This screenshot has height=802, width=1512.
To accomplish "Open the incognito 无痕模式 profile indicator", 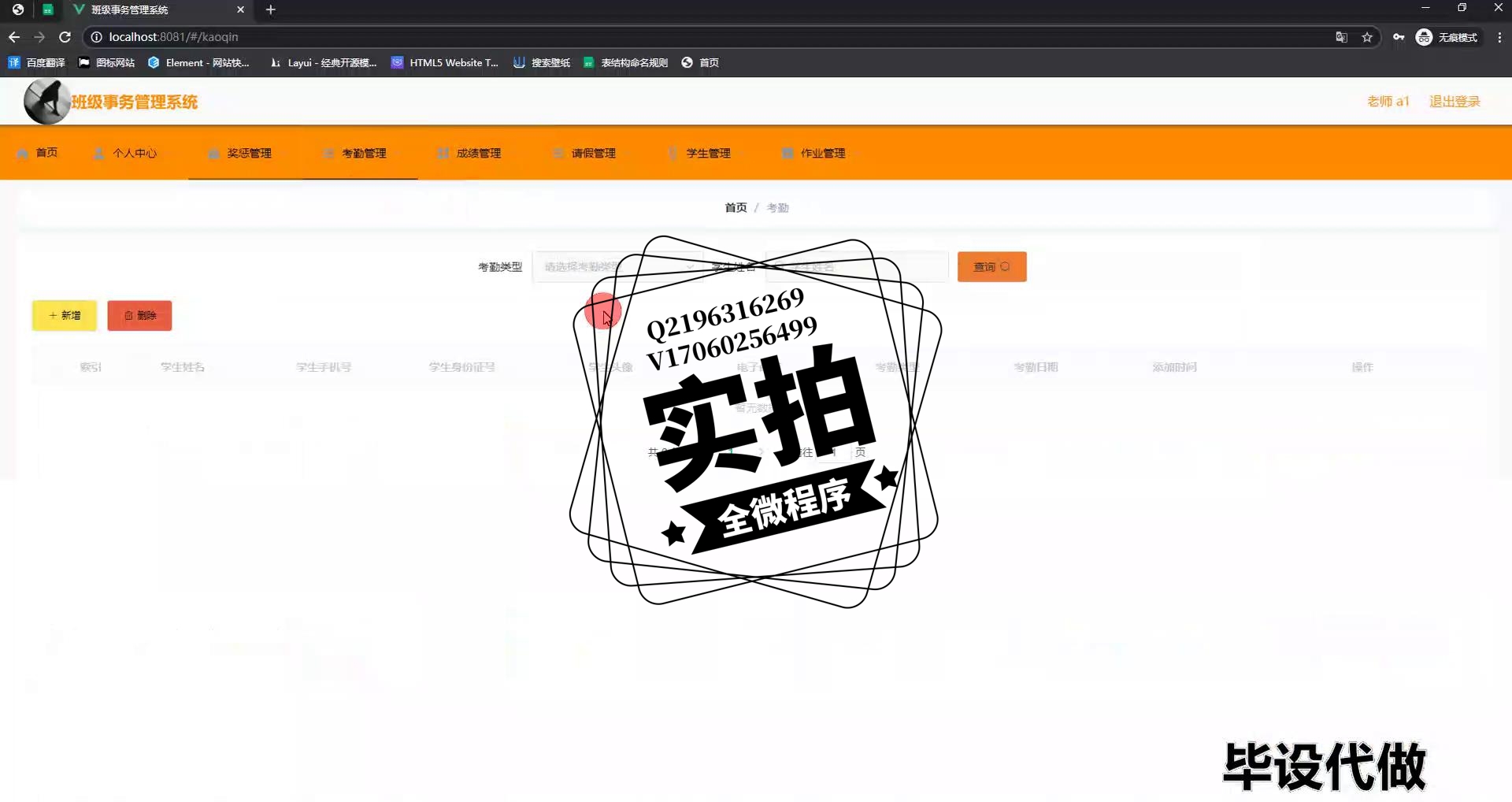I will [x=1447, y=37].
